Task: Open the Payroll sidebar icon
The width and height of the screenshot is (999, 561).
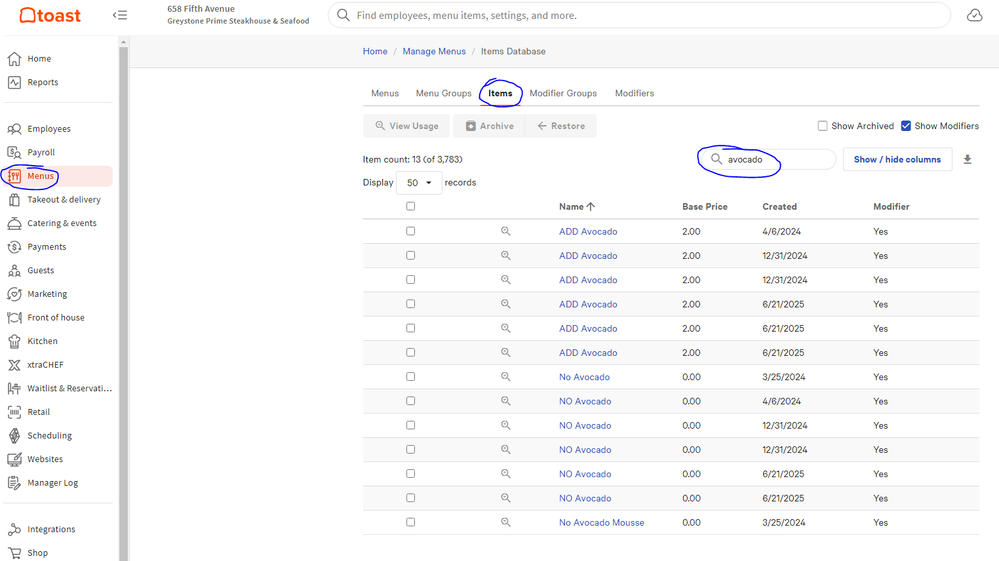Action: coord(14,152)
